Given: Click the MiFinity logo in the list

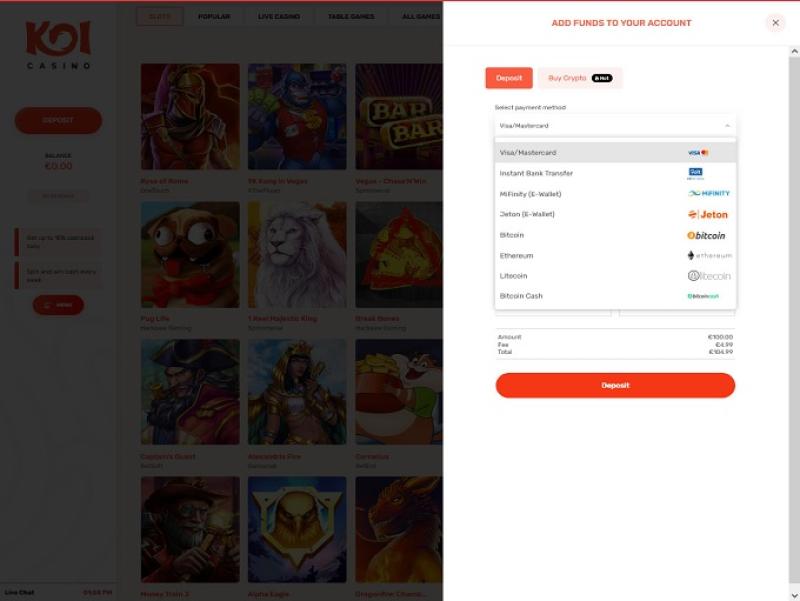Looking at the screenshot, I should (709, 193).
